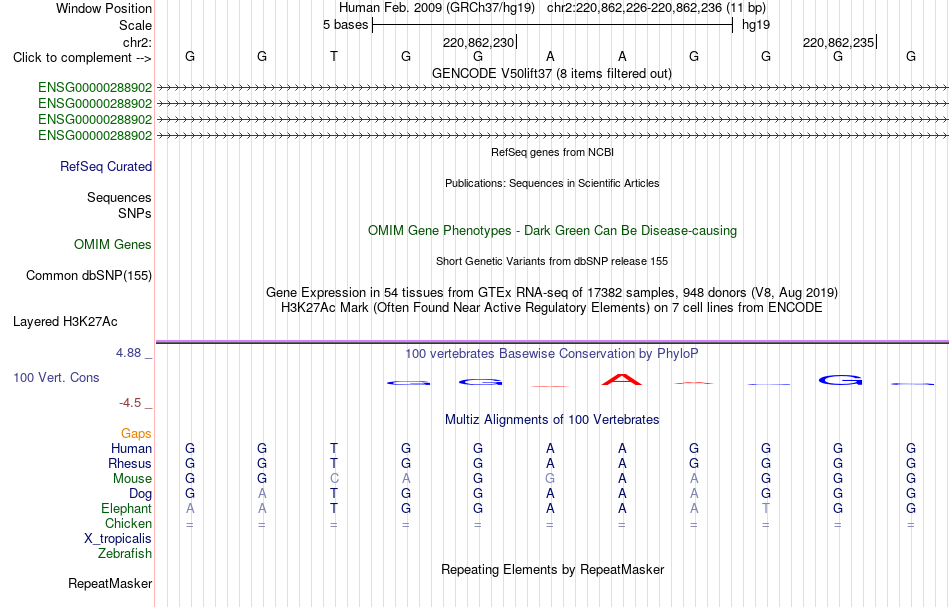Click 'Repeating Elements by RepeatMasker' heading
Screen dimensions: 950x607
click(x=553, y=569)
